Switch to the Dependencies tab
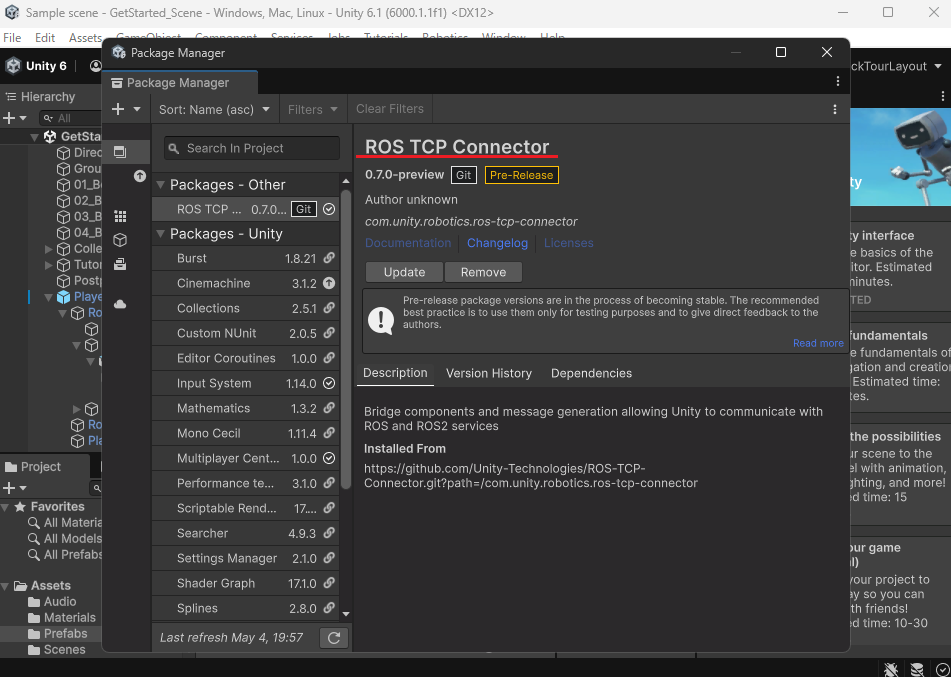This screenshot has height=677, width=951. (591, 373)
